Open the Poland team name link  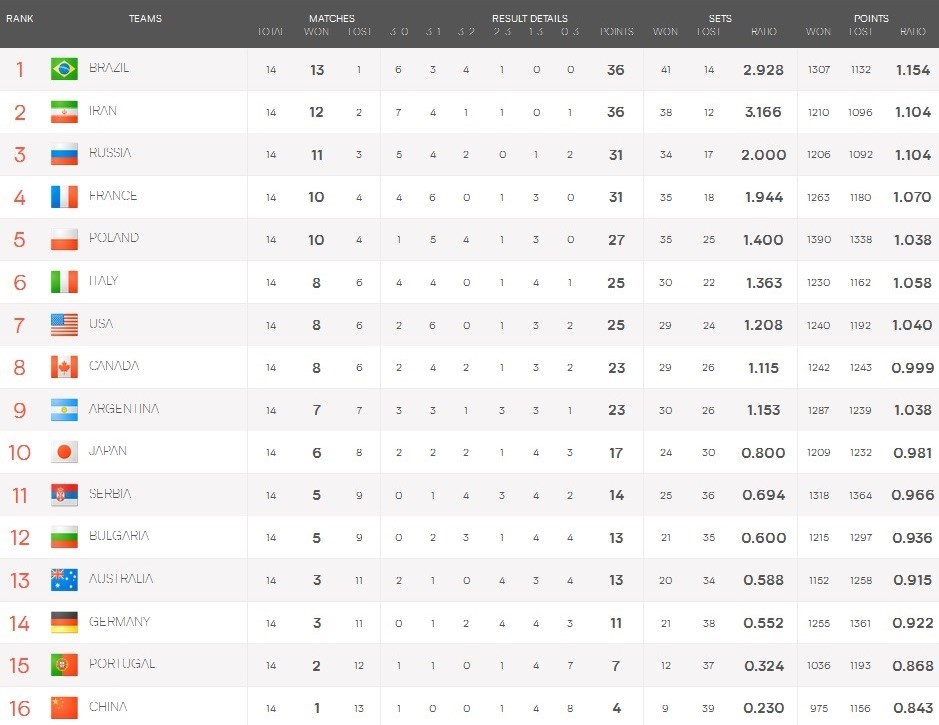[114, 238]
